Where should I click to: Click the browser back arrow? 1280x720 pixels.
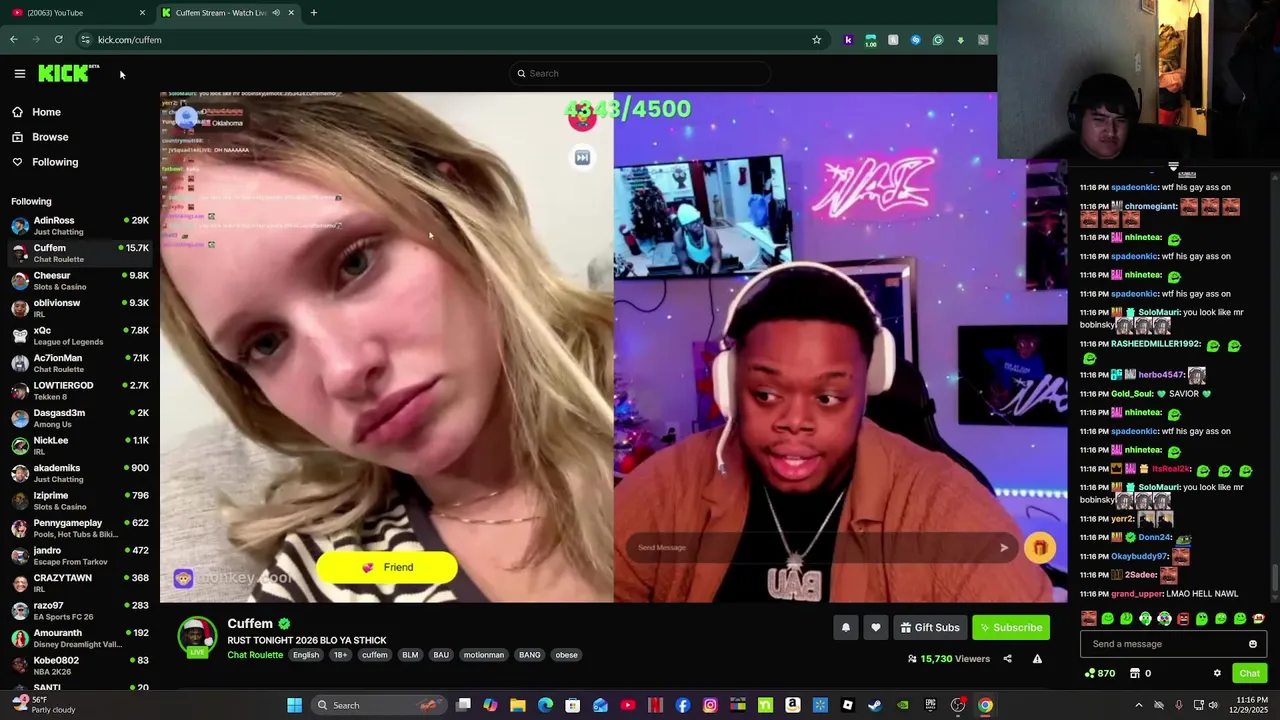[14, 40]
